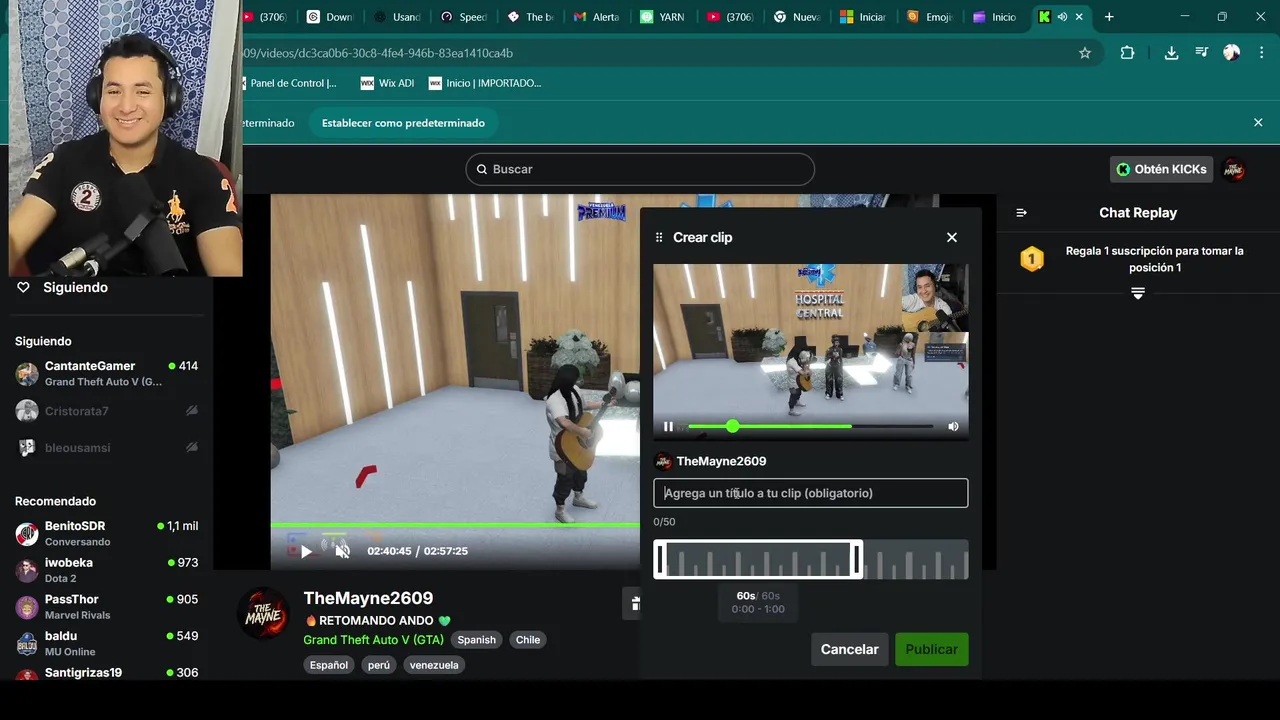Open Wix ADI bookmark
Screen dimensions: 1280x720
click(387, 83)
